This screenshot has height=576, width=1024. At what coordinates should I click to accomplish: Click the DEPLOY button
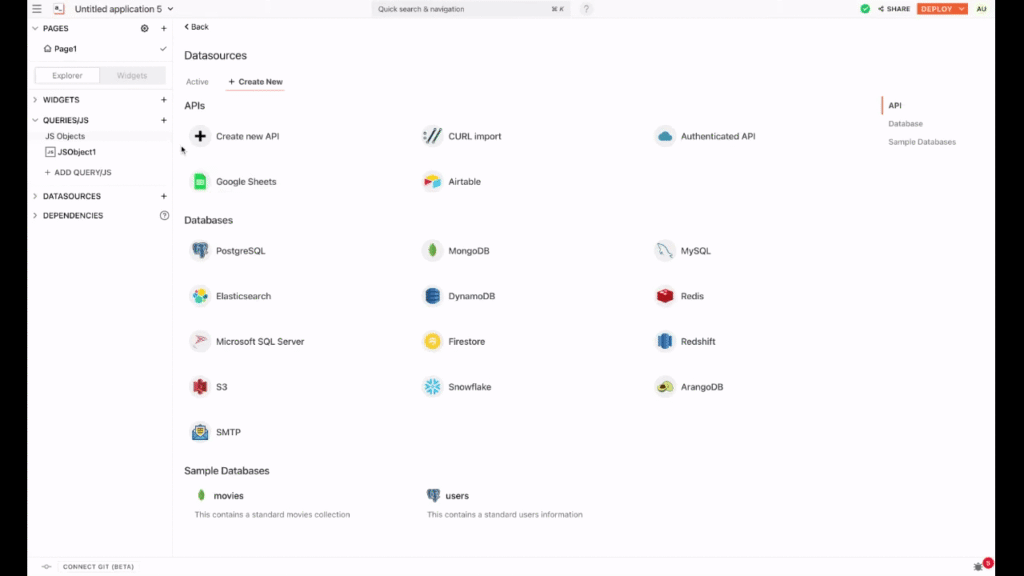(936, 9)
